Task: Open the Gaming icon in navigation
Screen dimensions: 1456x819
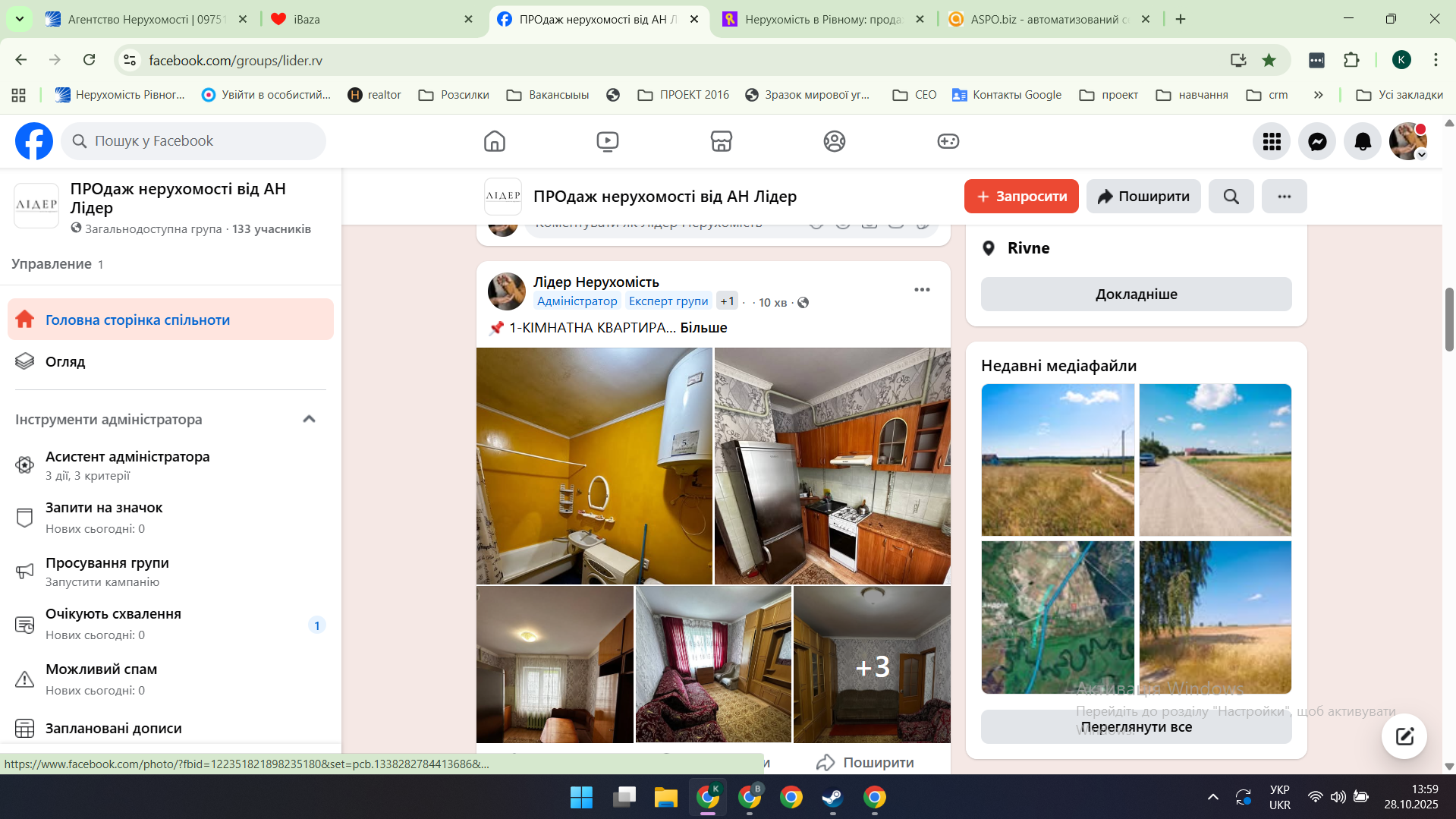Action: coord(948,141)
